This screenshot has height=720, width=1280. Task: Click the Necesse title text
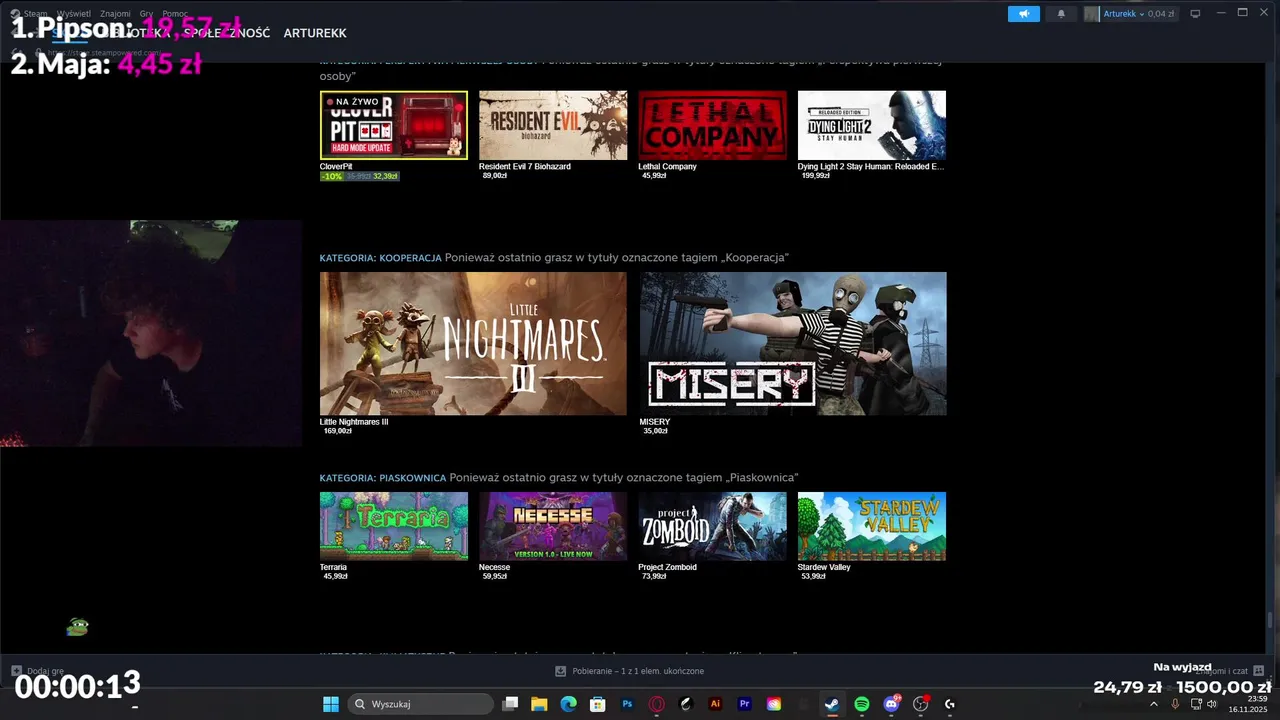coord(495,567)
